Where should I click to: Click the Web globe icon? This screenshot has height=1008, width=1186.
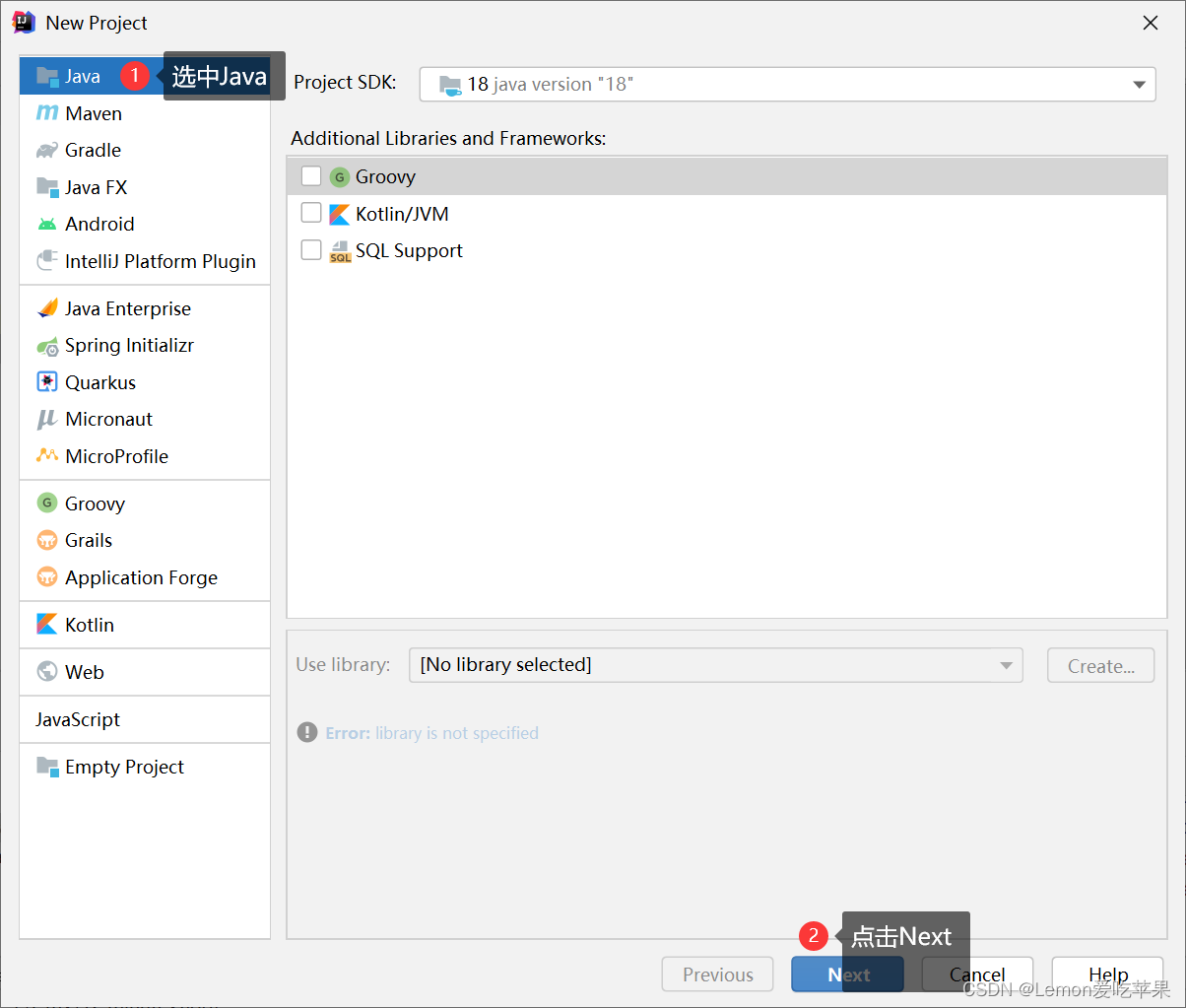click(x=47, y=672)
